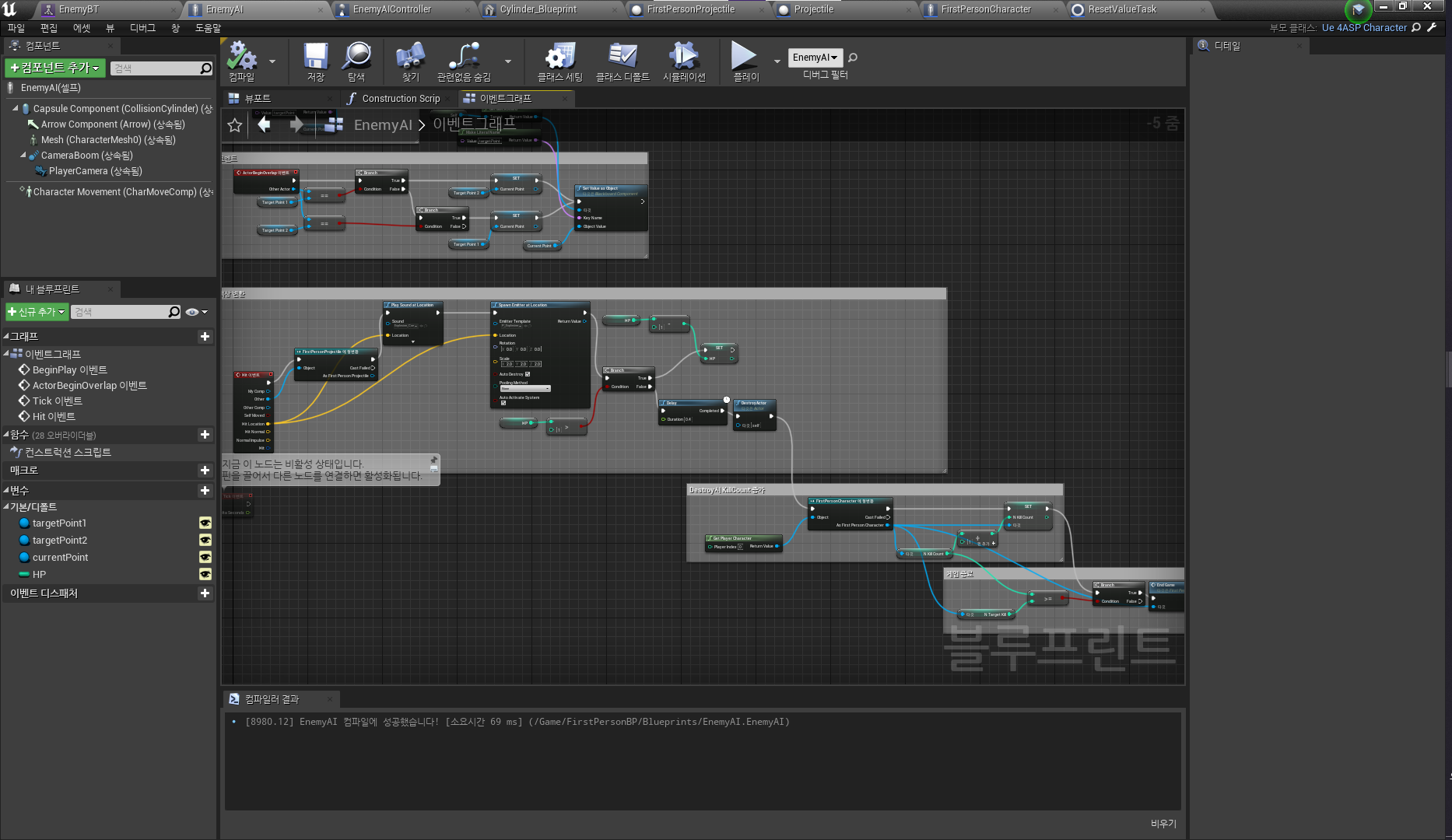1452x840 pixels.
Task: Open the EnemyAI debug filter dropdown
Action: pos(815,58)
